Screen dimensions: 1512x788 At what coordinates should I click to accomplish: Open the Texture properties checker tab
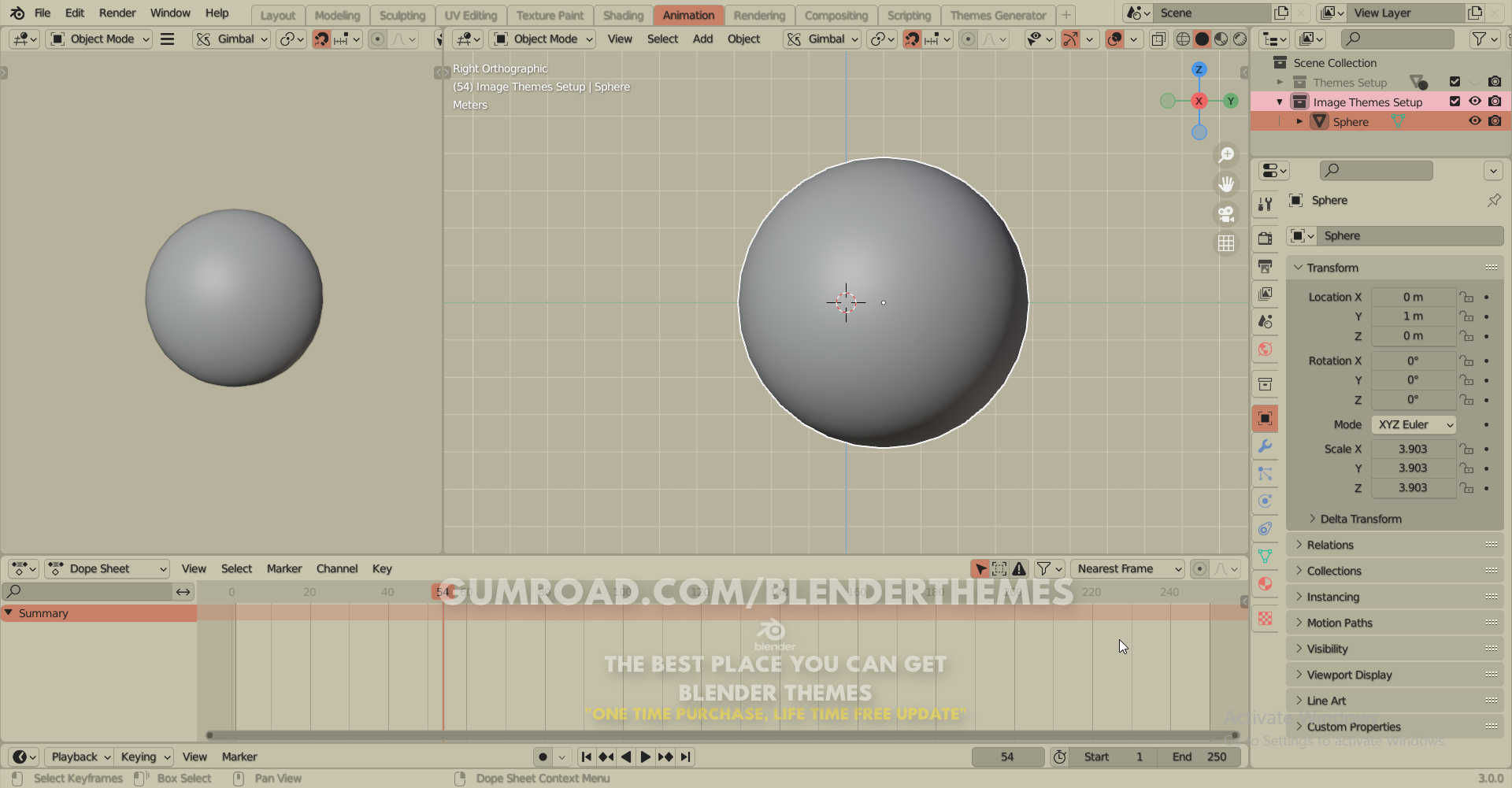point(1265,619)
